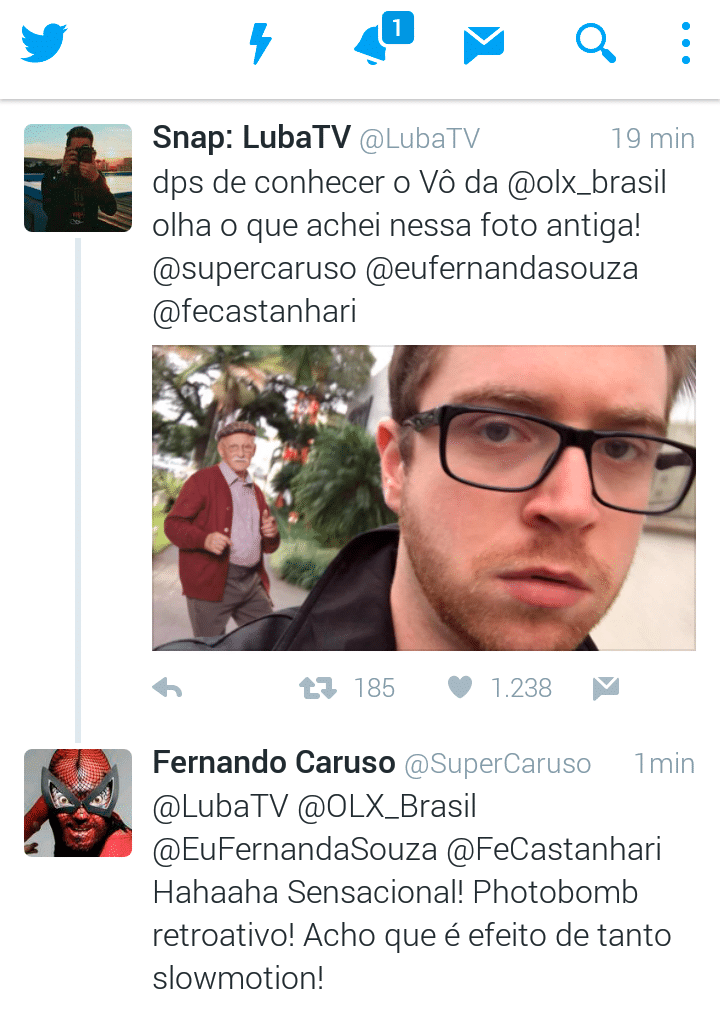Open notifications bell with badge
720x1018 pixels.
point(383,38)
